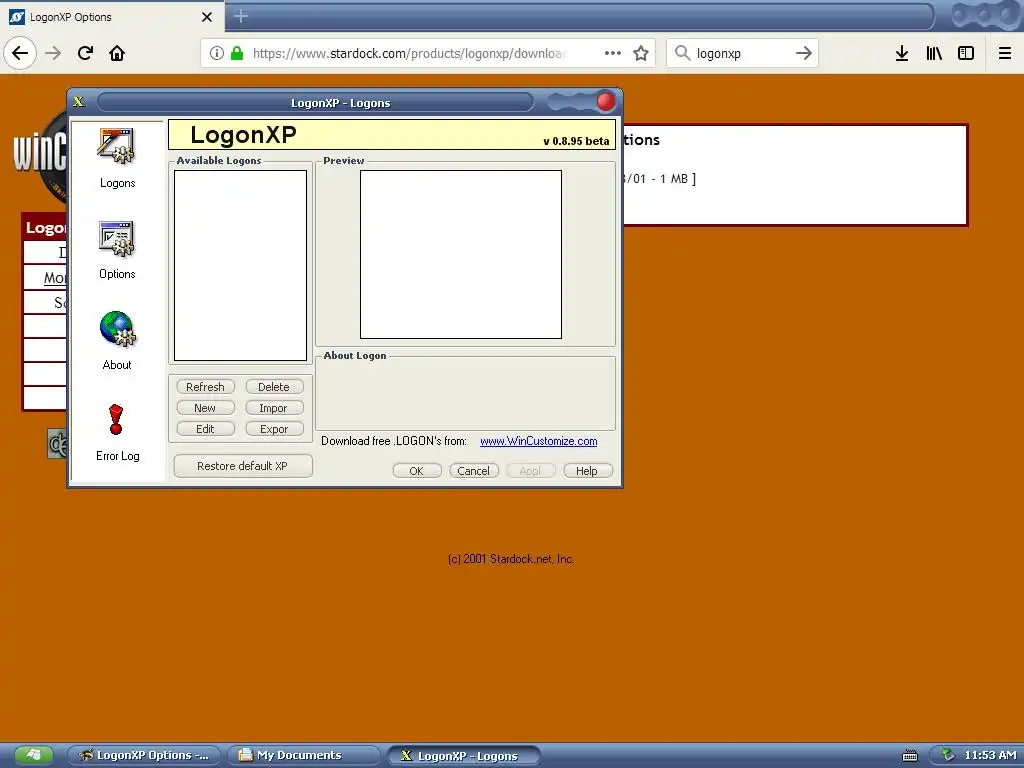Open page actions three-dots menu

point(613,53)
